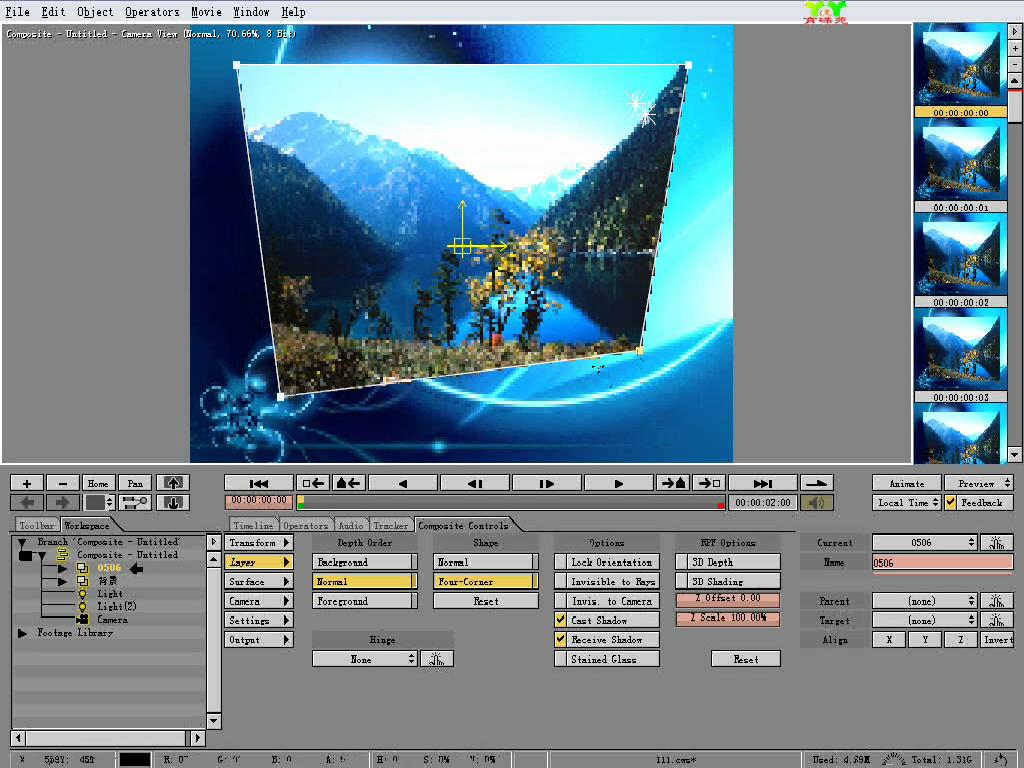Image resolution: width=1024 pixels, height=768 pixels.
Task: Open the Parent (none) dropdown
Action: coord(925,601)
